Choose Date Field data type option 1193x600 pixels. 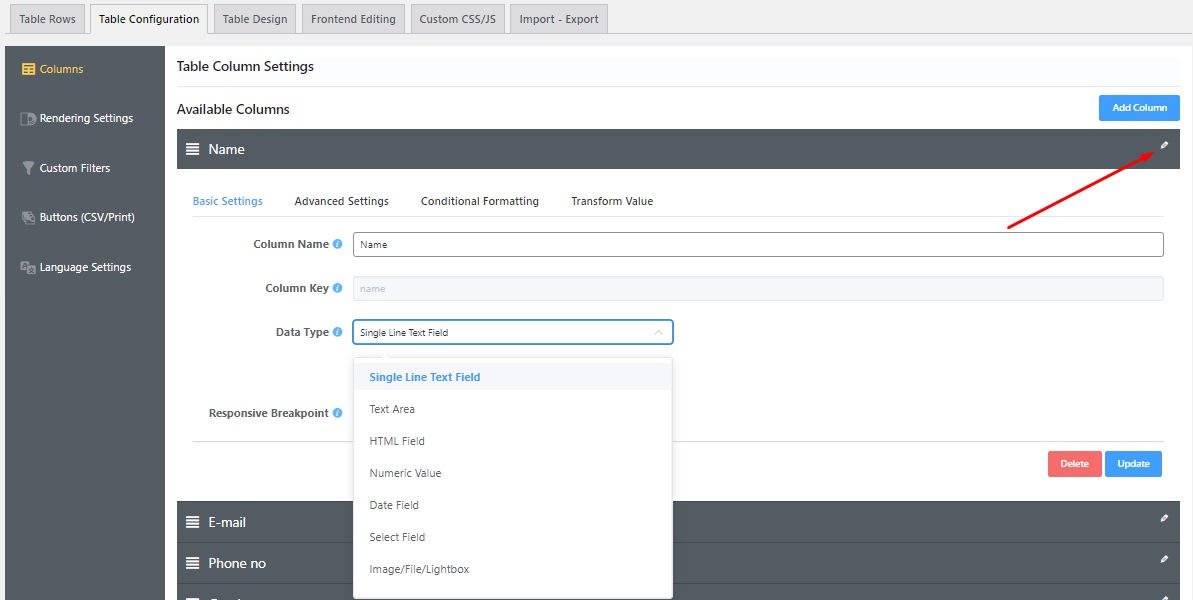coord(513,505)
